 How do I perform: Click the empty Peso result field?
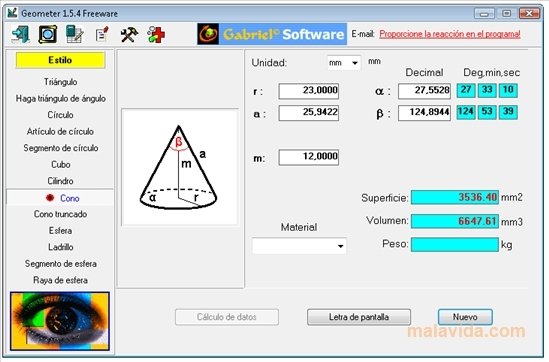click(455, 244)
